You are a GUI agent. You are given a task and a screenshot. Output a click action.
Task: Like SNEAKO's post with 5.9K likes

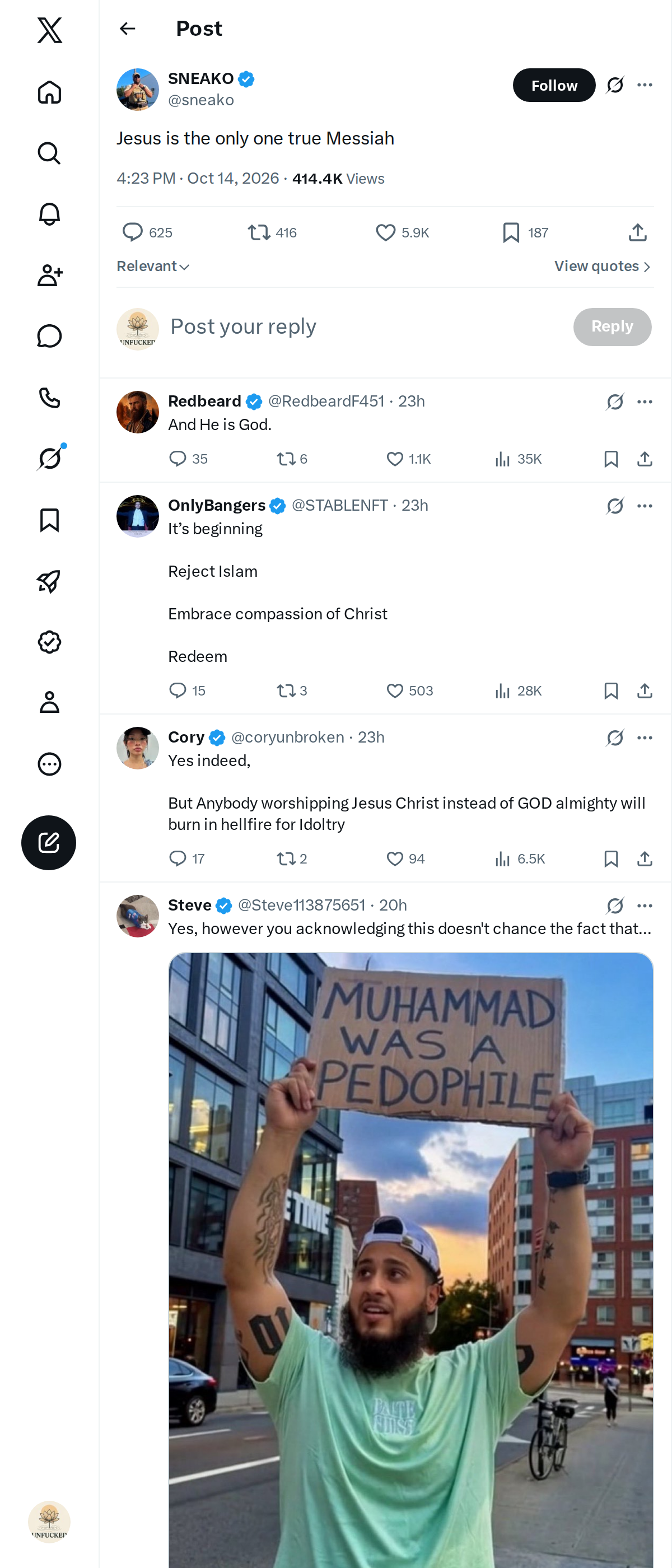click(402, 232)
